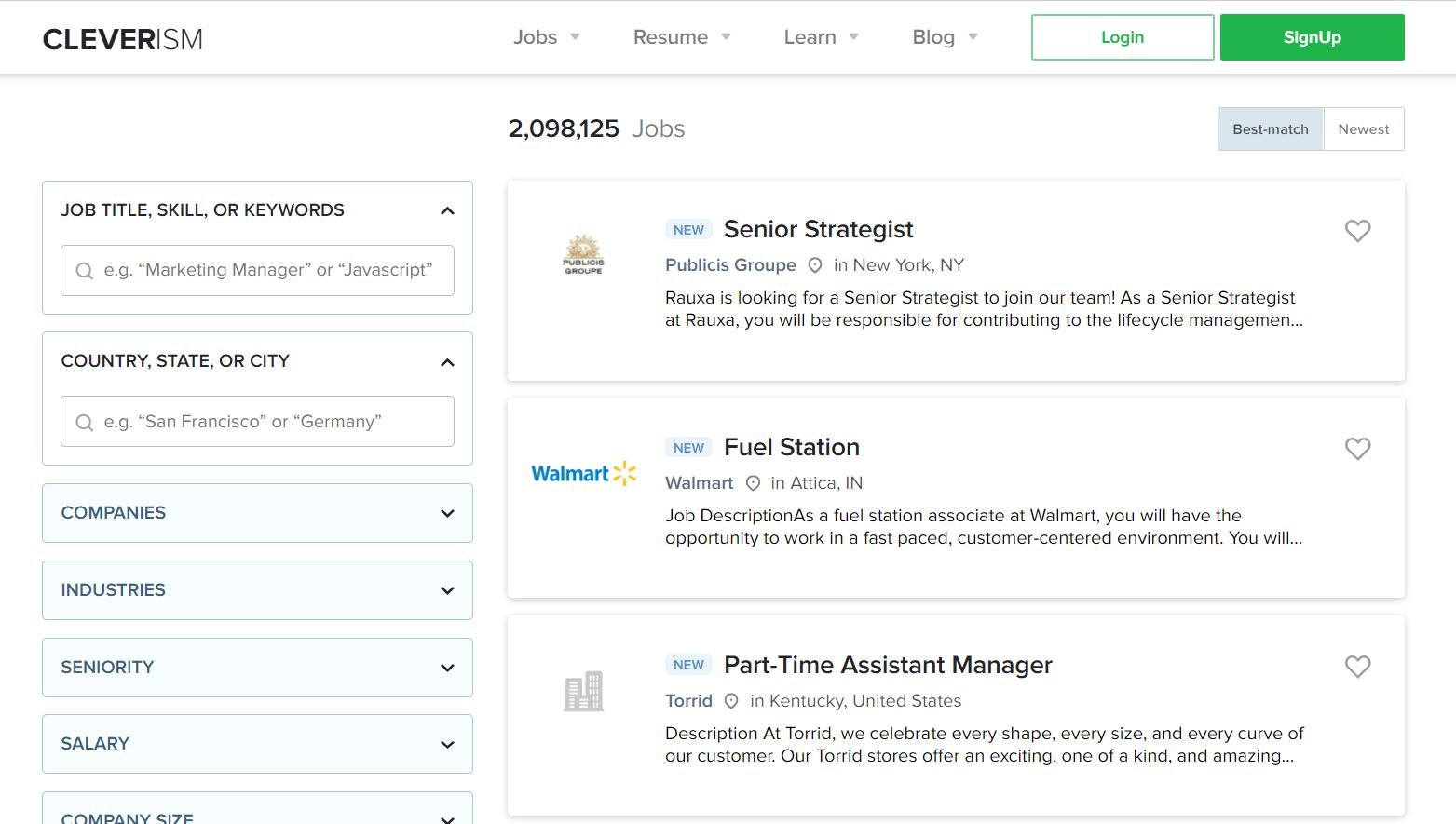The image size is (1456, 824).
Task: Click 'in New York, NY' location text
Action: click(899, 265)
